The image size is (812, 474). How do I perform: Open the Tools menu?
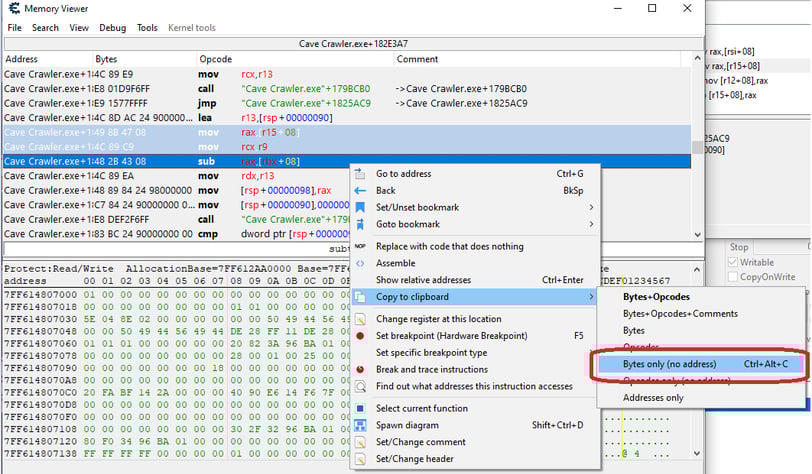[147, 27]
